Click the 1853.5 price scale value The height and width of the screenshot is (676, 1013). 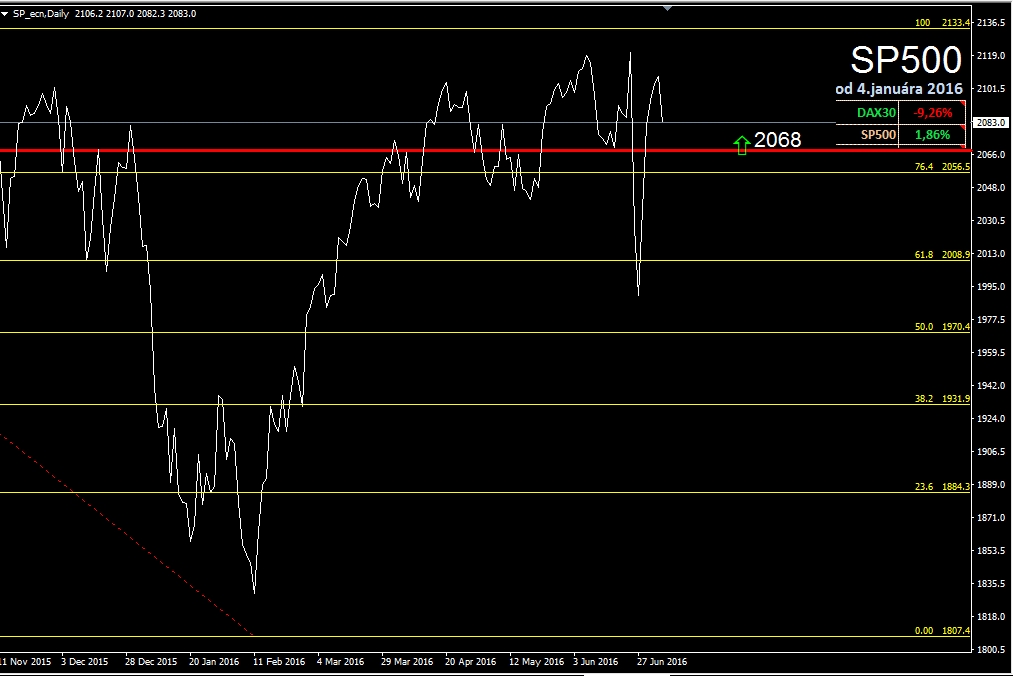(x=991, y=550)
